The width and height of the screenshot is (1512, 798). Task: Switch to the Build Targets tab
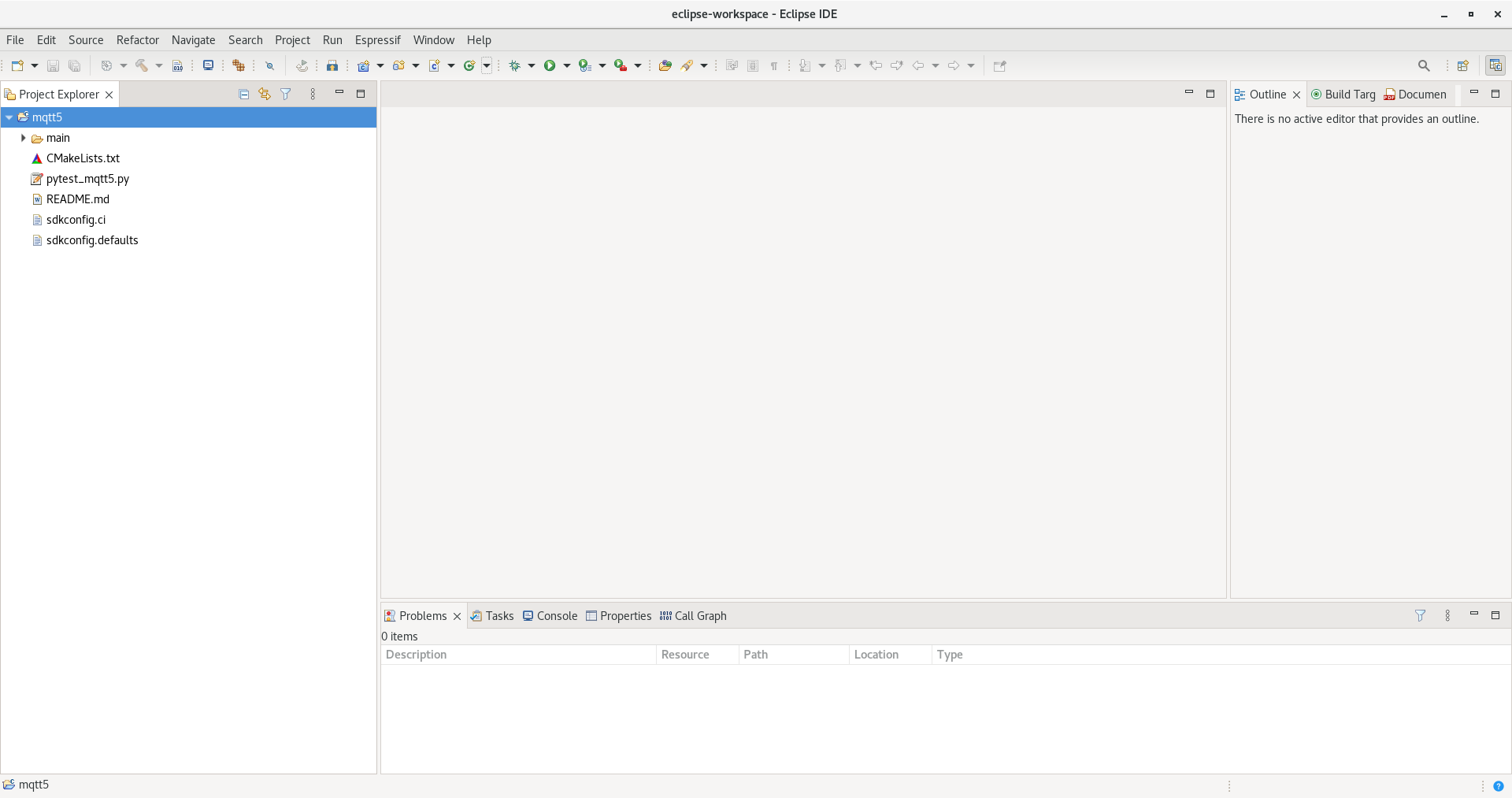[1343, 95]
